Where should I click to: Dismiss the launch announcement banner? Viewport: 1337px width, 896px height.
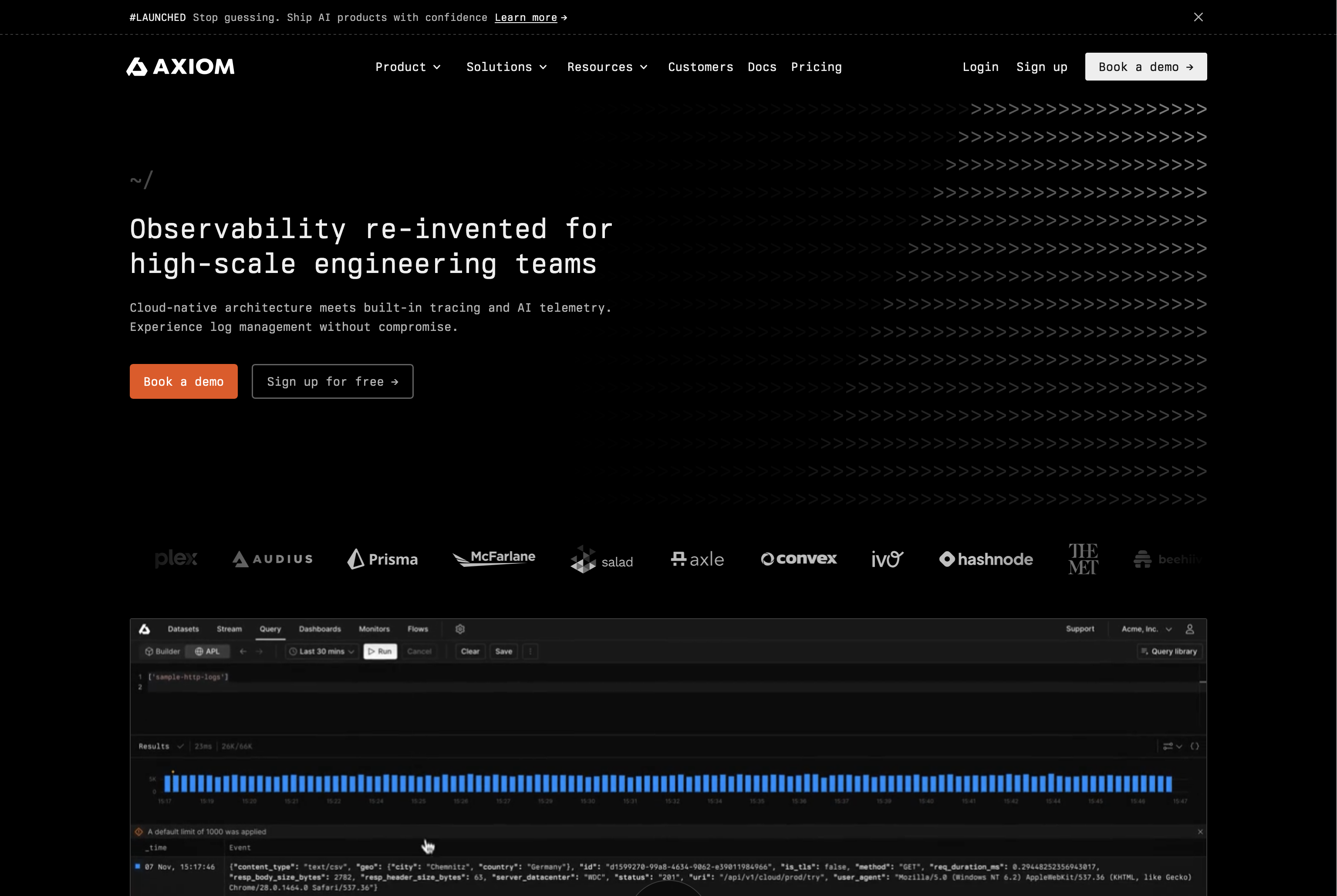pos(1198,17)
